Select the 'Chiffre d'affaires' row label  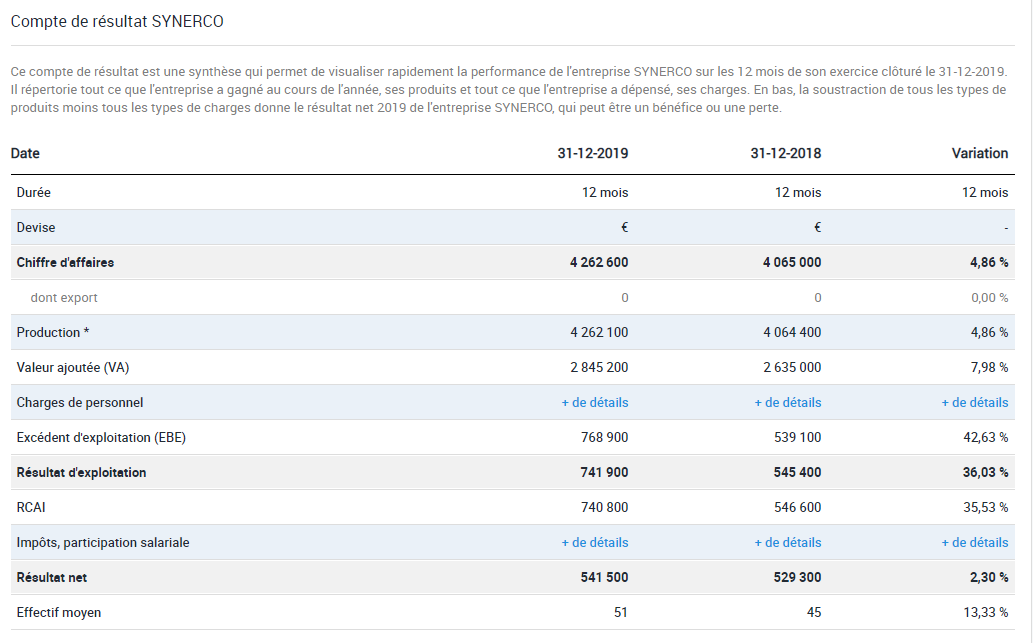tap(65, 262)
